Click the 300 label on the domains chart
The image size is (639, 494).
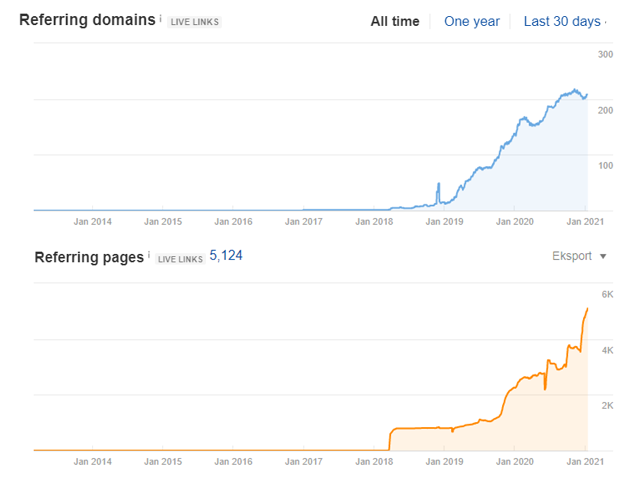606,54
